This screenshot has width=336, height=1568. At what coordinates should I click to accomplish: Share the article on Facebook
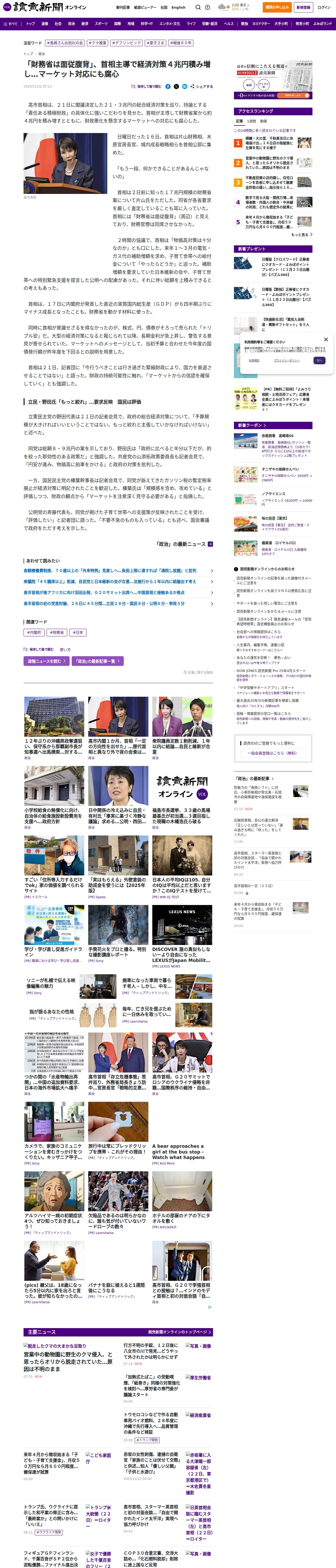[168, 87]
